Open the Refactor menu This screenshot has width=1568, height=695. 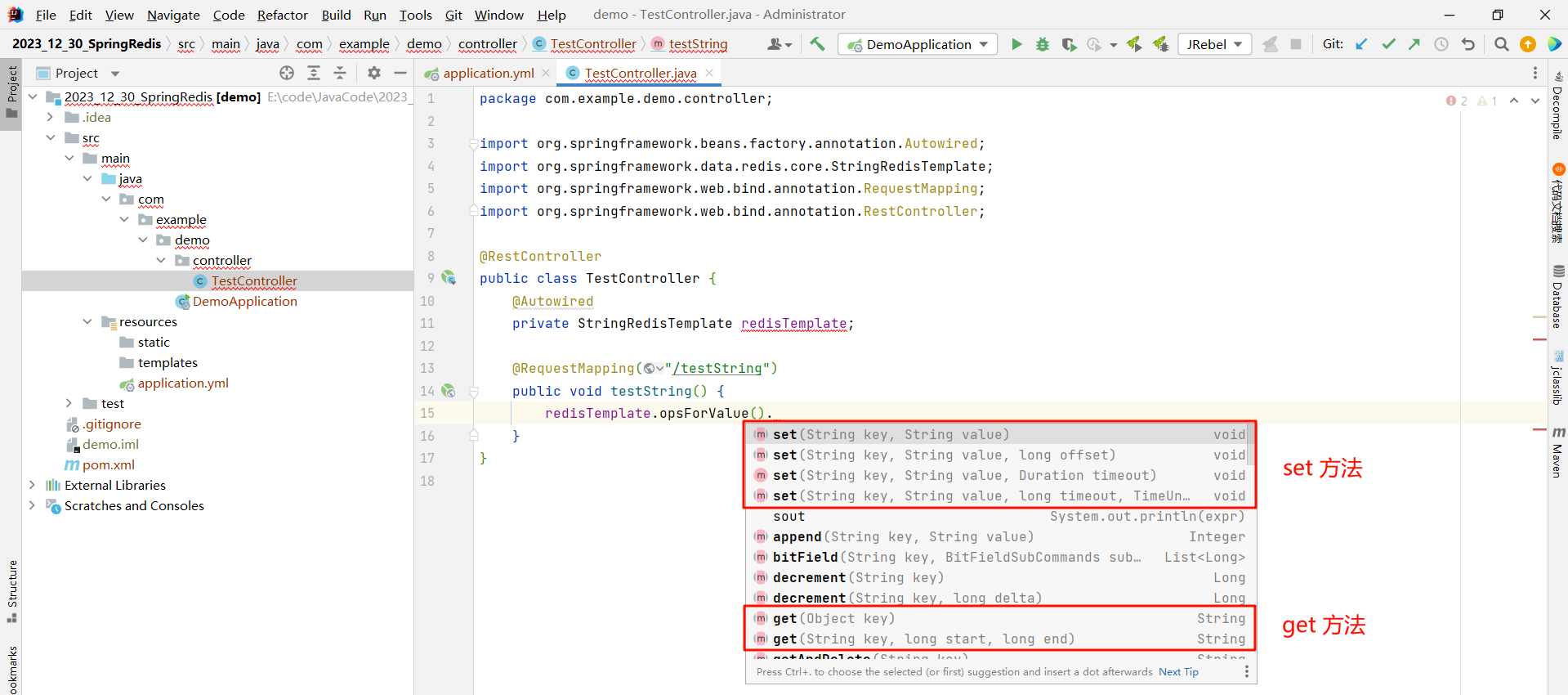tap(283, 15)
